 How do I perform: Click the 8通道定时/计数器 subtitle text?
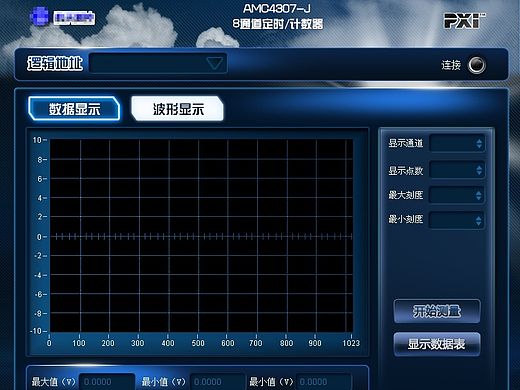(278, 24)
